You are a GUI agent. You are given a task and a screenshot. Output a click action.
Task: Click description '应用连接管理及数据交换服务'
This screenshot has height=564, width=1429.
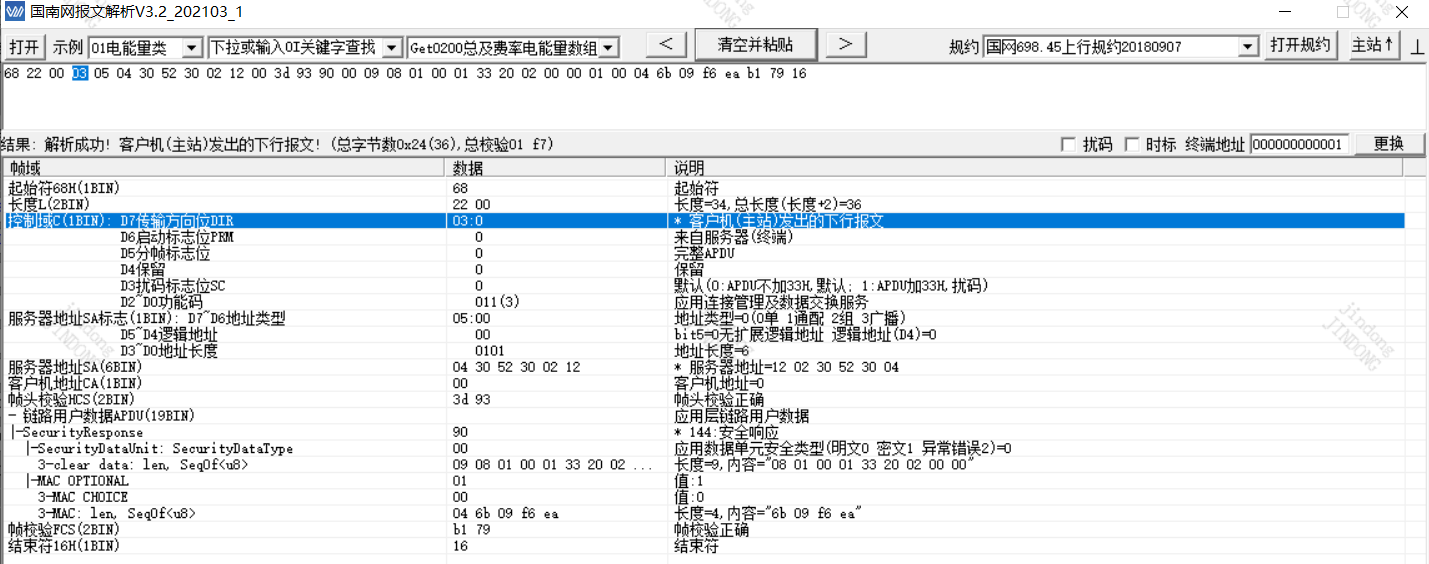pos(771,302)
